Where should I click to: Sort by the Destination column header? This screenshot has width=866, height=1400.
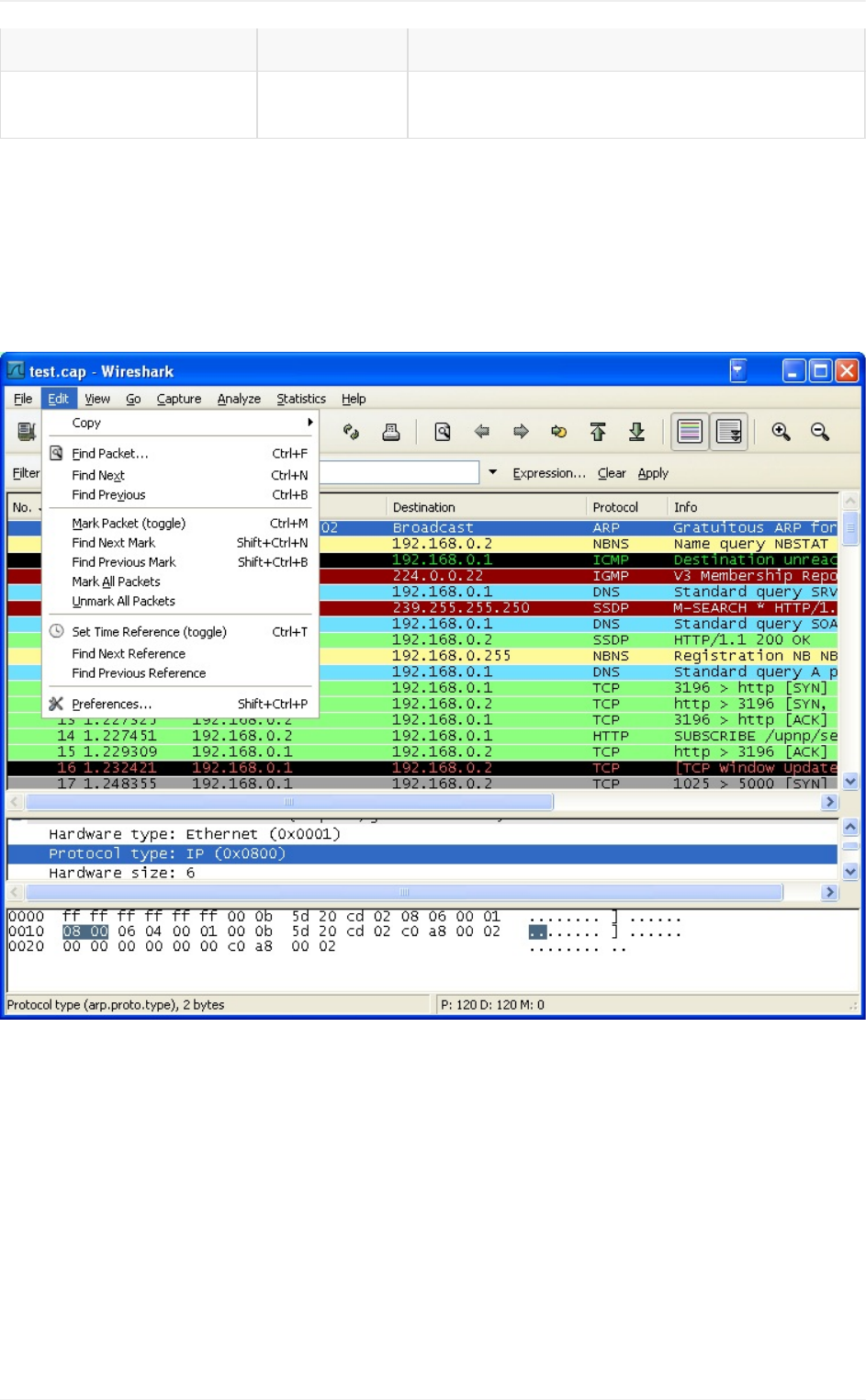(x=486, y=507)
